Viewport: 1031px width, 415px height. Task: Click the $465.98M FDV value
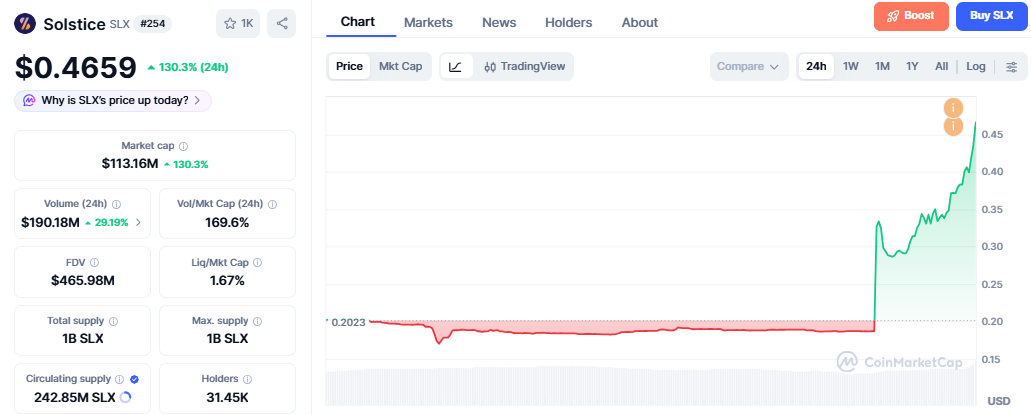[83, 281]
